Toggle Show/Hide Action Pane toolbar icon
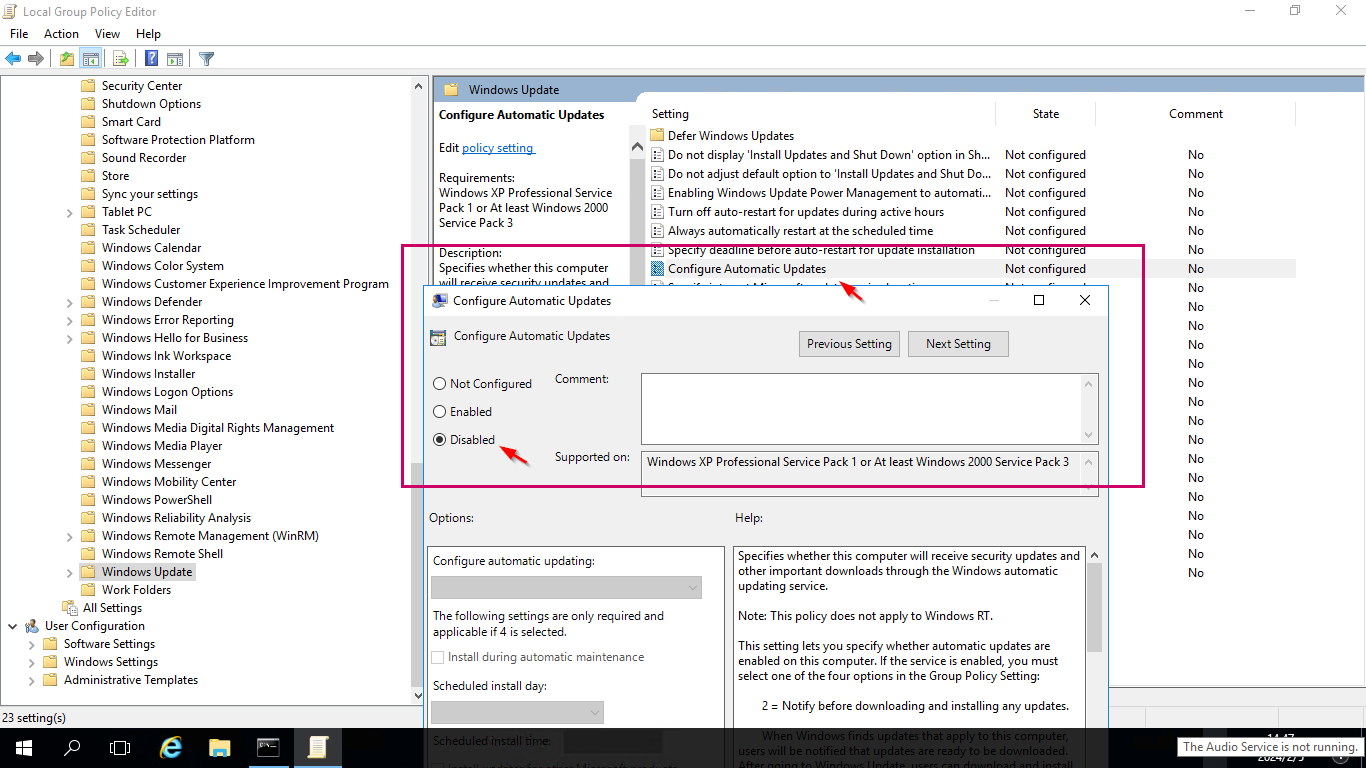 [x=175, y=58]
